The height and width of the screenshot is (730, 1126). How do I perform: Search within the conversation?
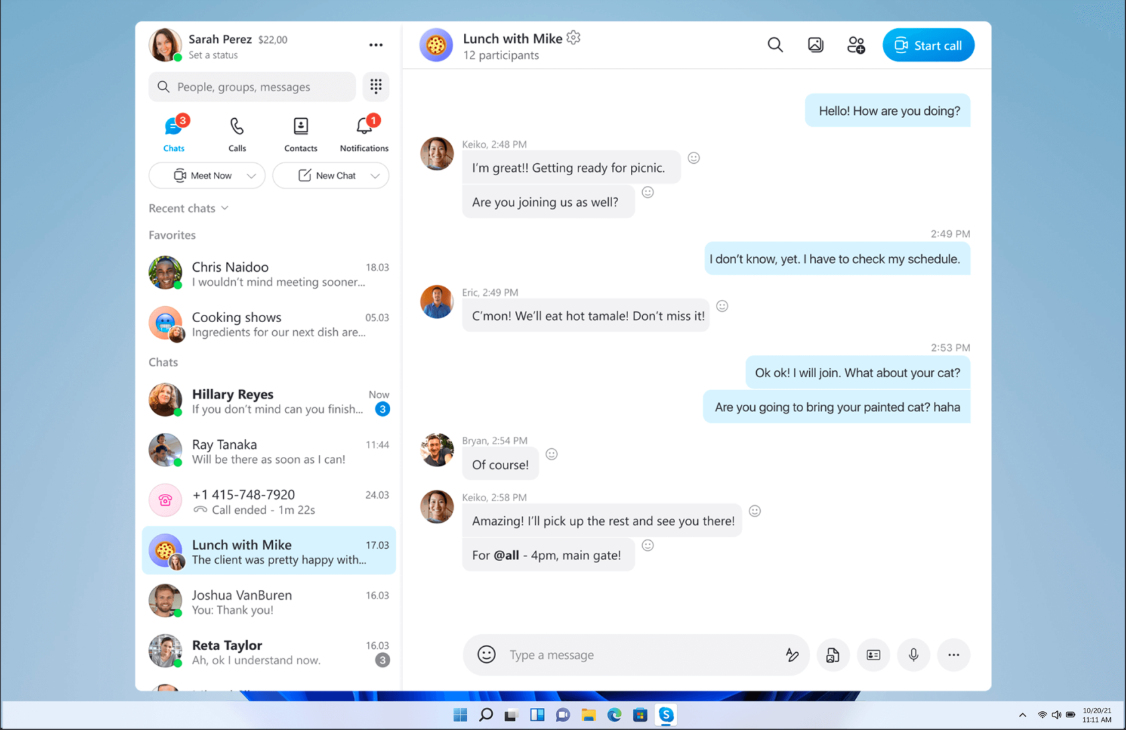[x=775, y=45]
